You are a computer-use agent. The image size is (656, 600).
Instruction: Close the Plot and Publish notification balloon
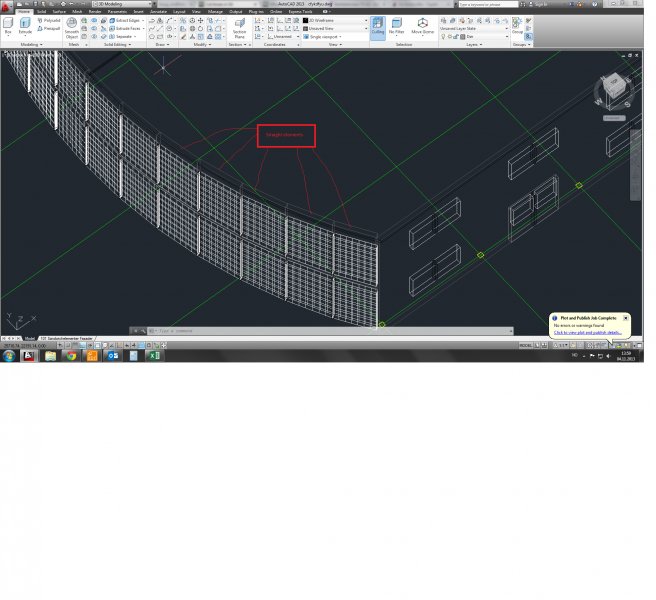tap(625, 318)
